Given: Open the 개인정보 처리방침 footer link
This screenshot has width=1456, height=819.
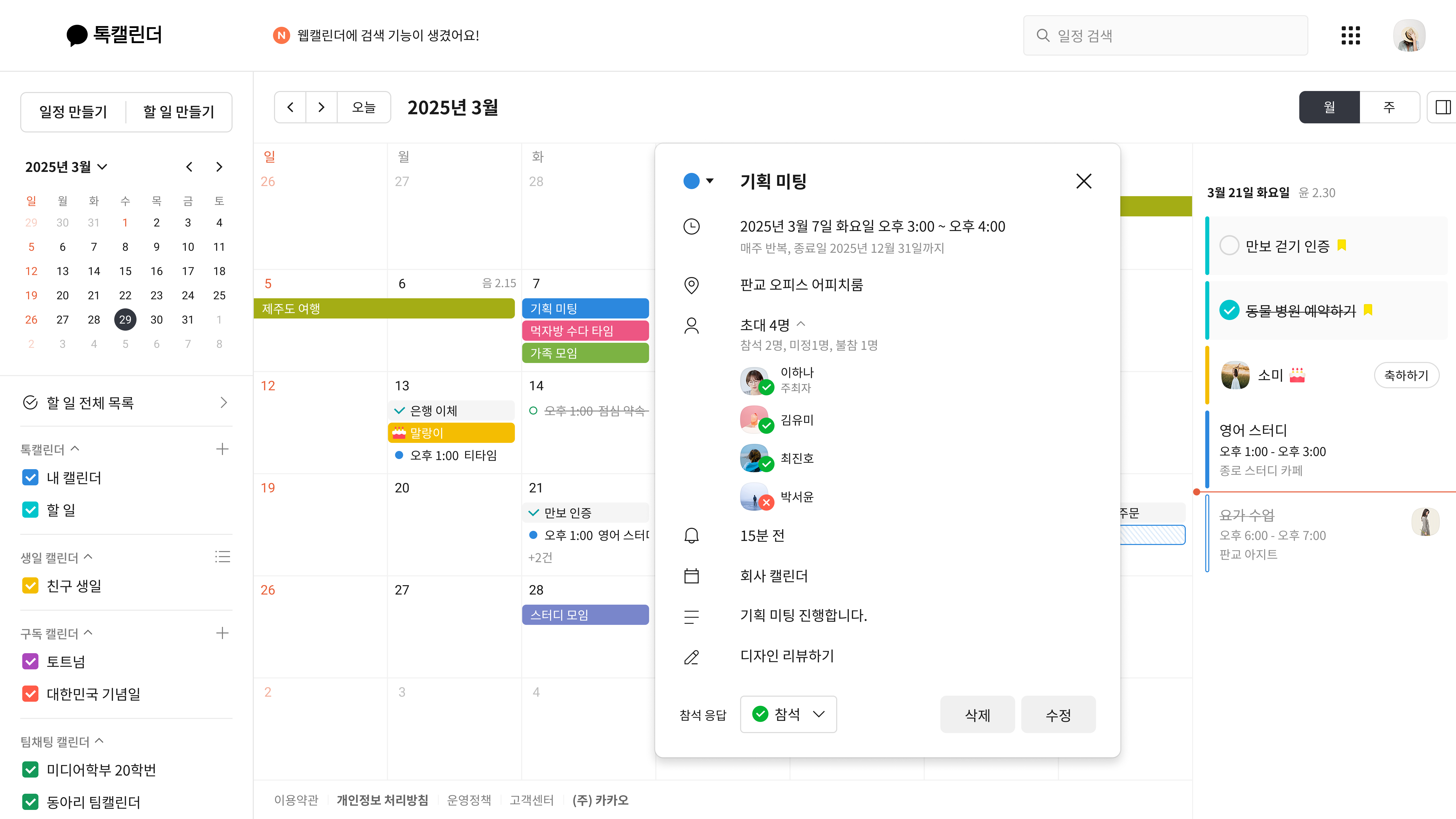Looking at the screenshot, I should click(383, 800).
